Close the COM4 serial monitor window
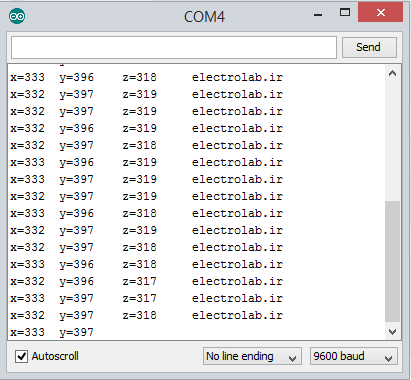The height and width of the screenshot is (380, 411). pyautogui.click(x=380, y=13)
